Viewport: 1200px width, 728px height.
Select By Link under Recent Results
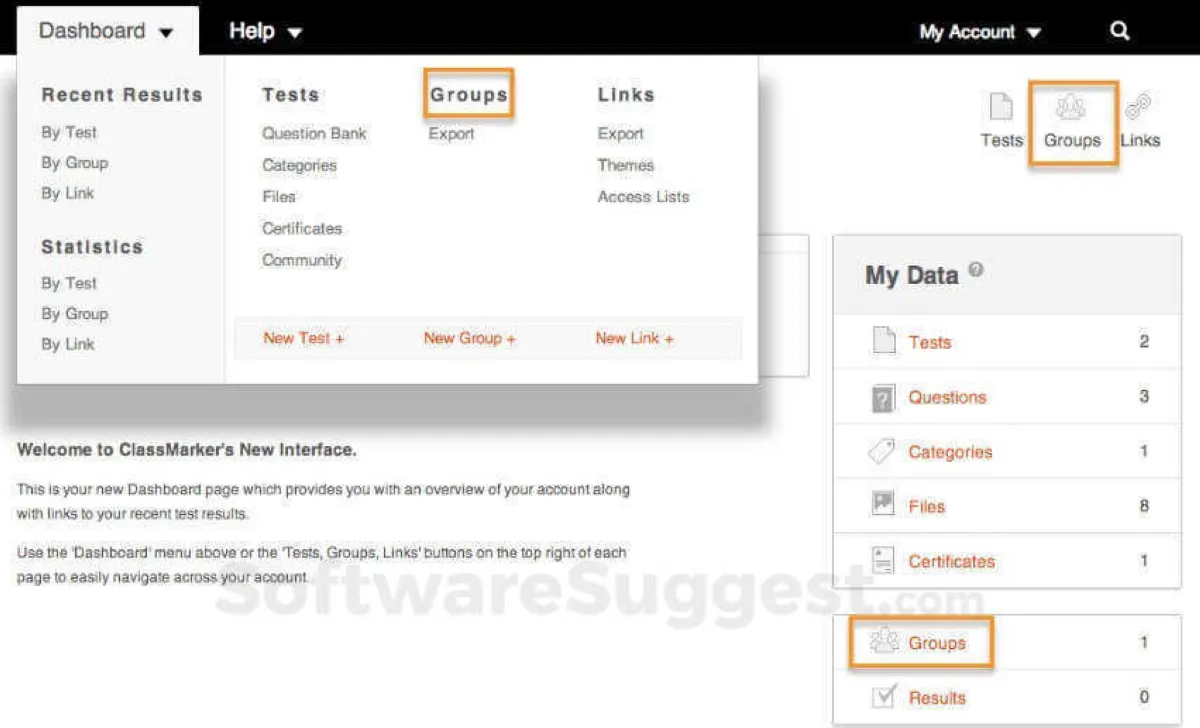coord(68,193)
